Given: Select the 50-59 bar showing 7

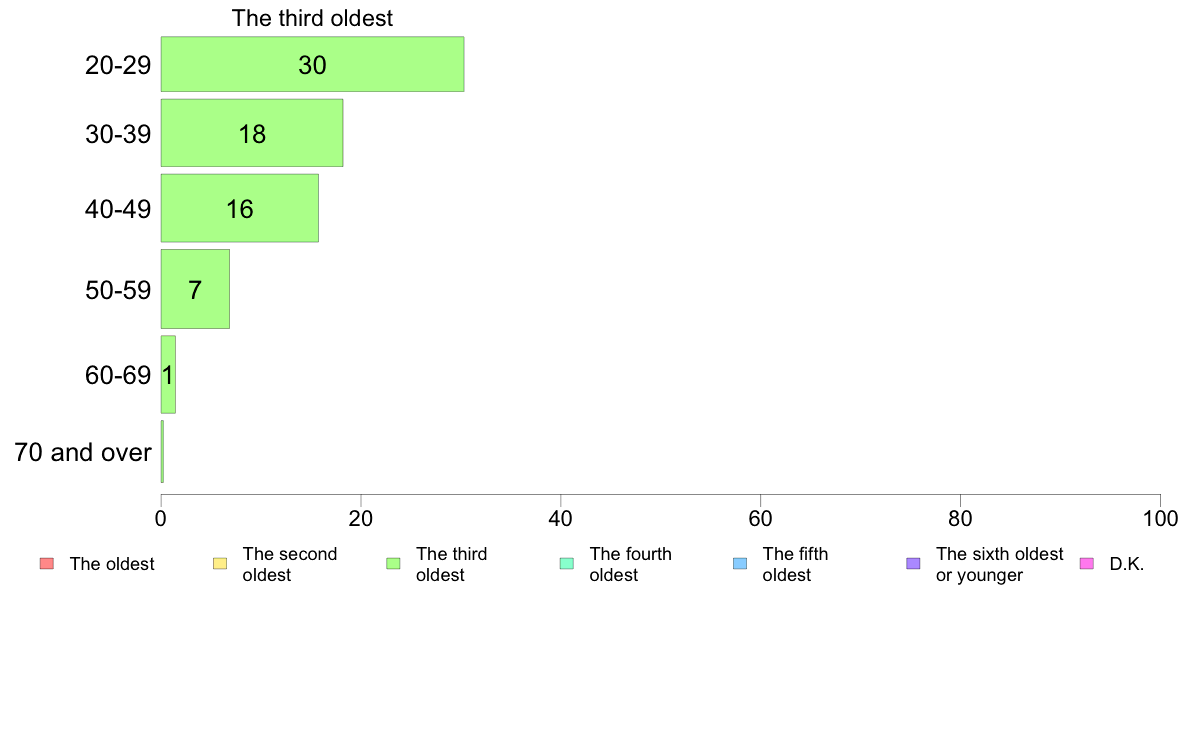Looking at the screenshot, I should pyautogui.click(x=195, y=289).
